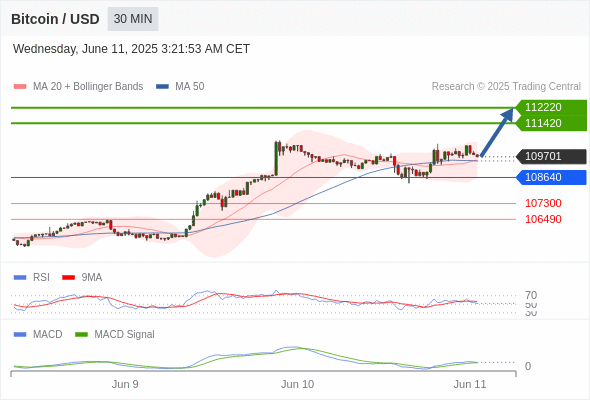This screenshot has width=590, height=400.
Task: Click the MACD blue legend swatch
Action: tap(20, 335)
